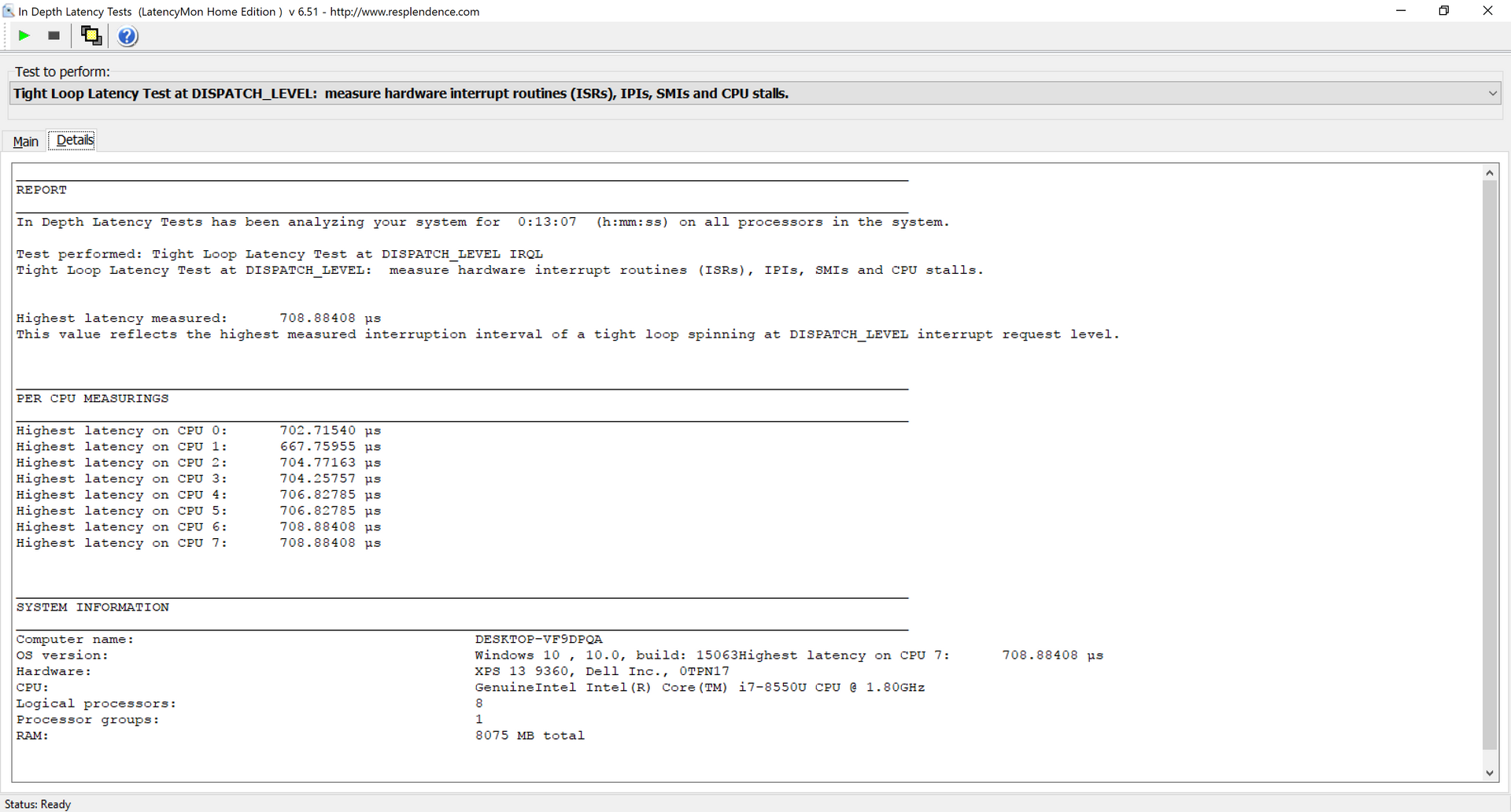
Task: Minimize the LatencyMon window
Action: point(1401,11)
